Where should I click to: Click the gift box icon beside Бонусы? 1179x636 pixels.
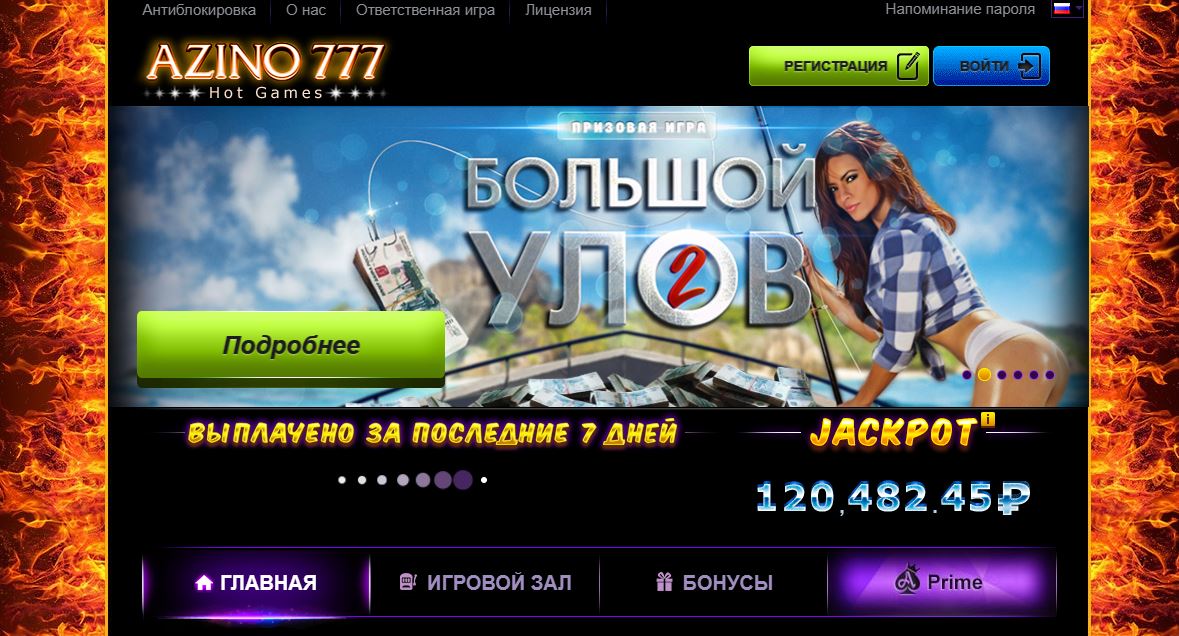click(x=664, y=582)
